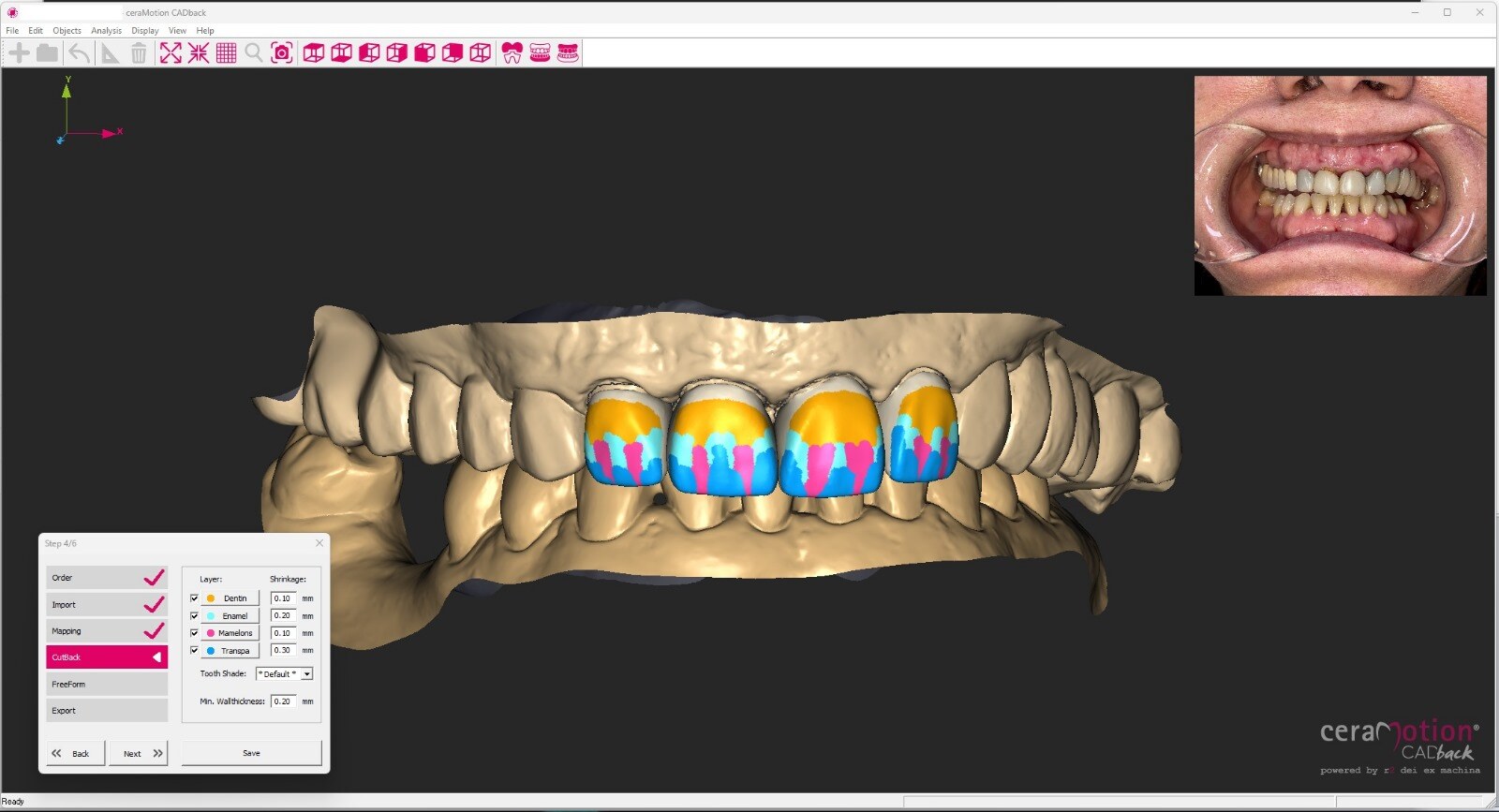Open the View menu

[x=177, y=31]
